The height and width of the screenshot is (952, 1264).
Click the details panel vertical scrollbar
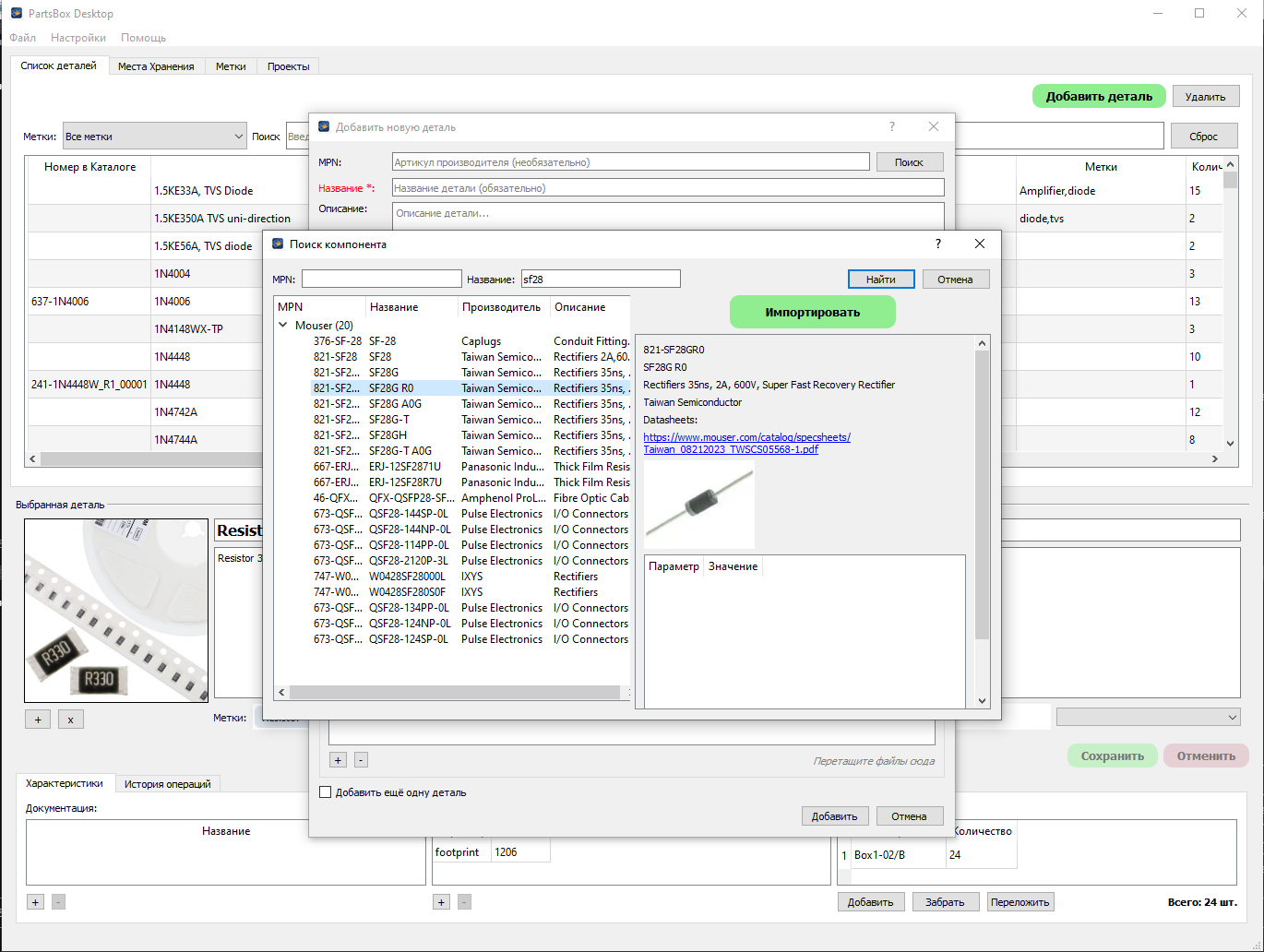point(982,521)
